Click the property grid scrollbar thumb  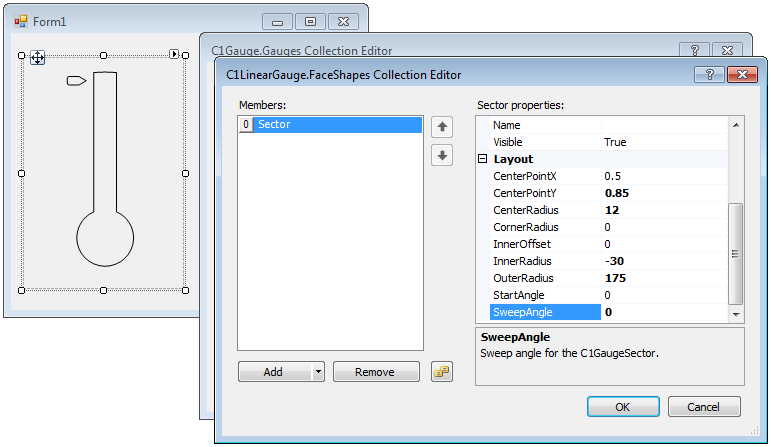[x=736, y=254]
